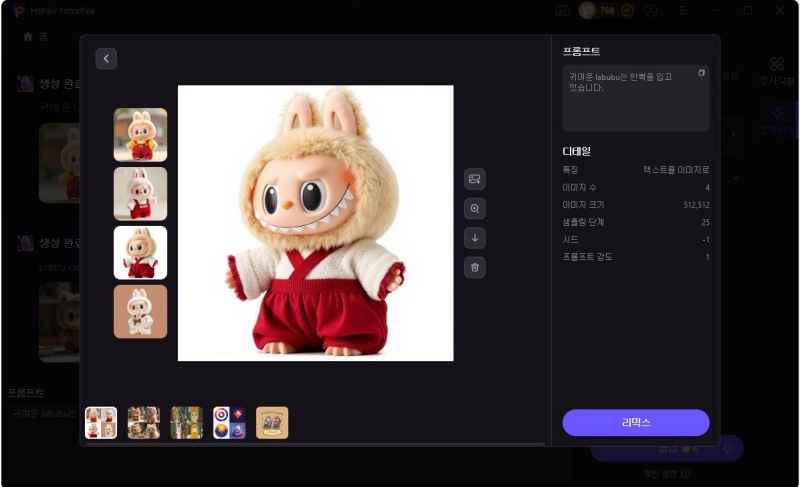Screen dimensions: 800x487
Task: Click the 시드 label
Action: 570,240
